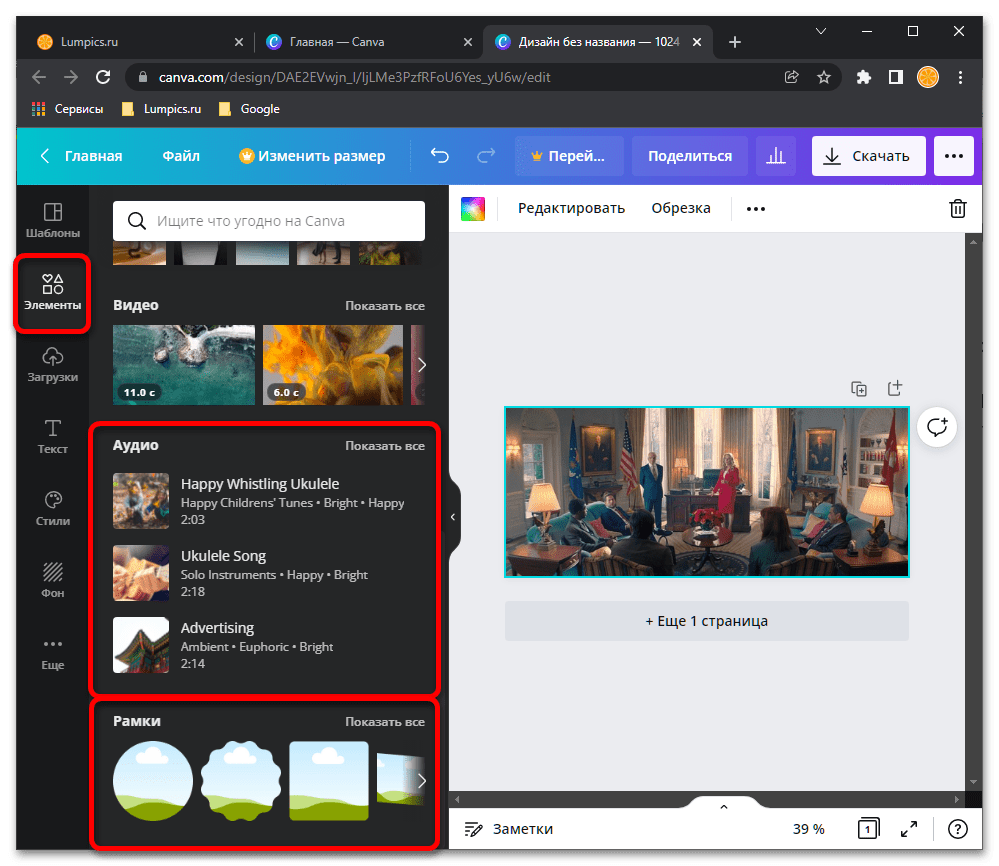This screenshot has width=999, height=866.
Task: Open Chrome three-dot menu
Action: click(x=960, y=77)
